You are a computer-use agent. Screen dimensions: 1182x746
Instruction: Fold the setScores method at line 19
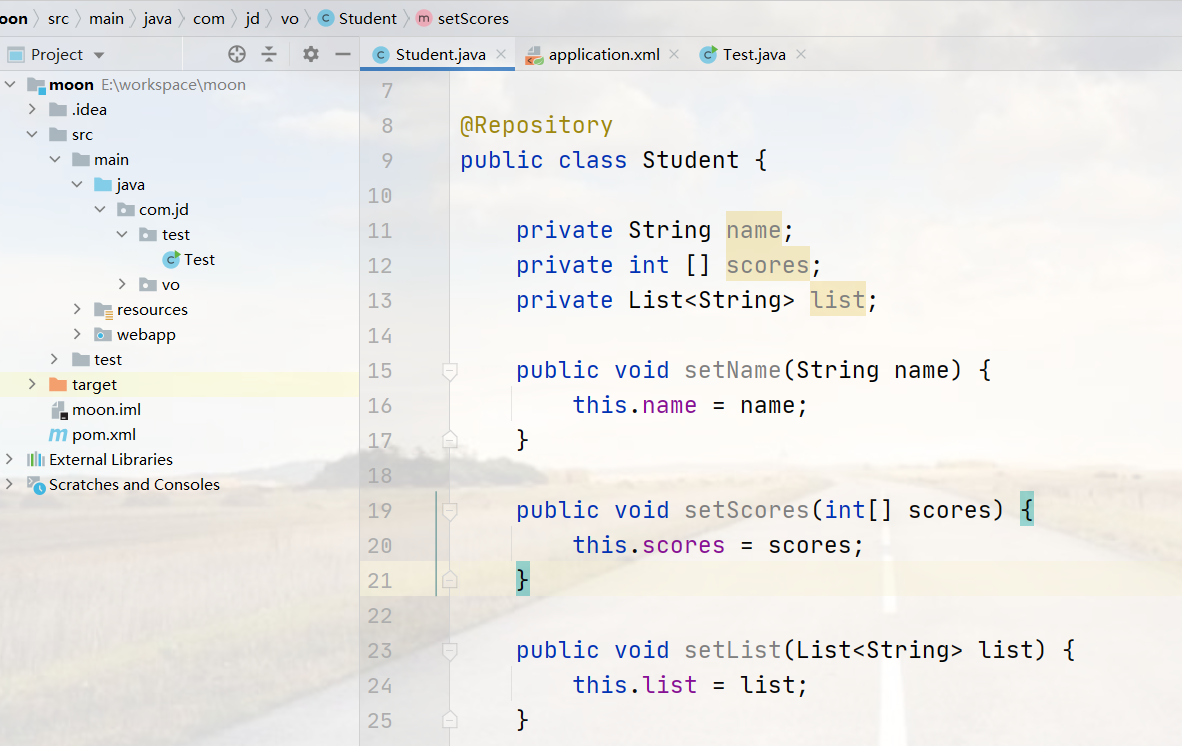click(x=449, y=511)
